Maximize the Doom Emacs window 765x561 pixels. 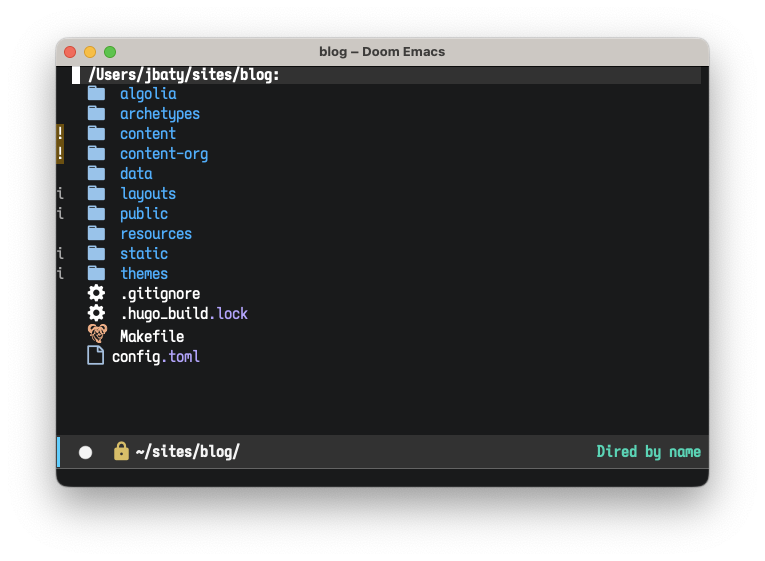point(110,52)
